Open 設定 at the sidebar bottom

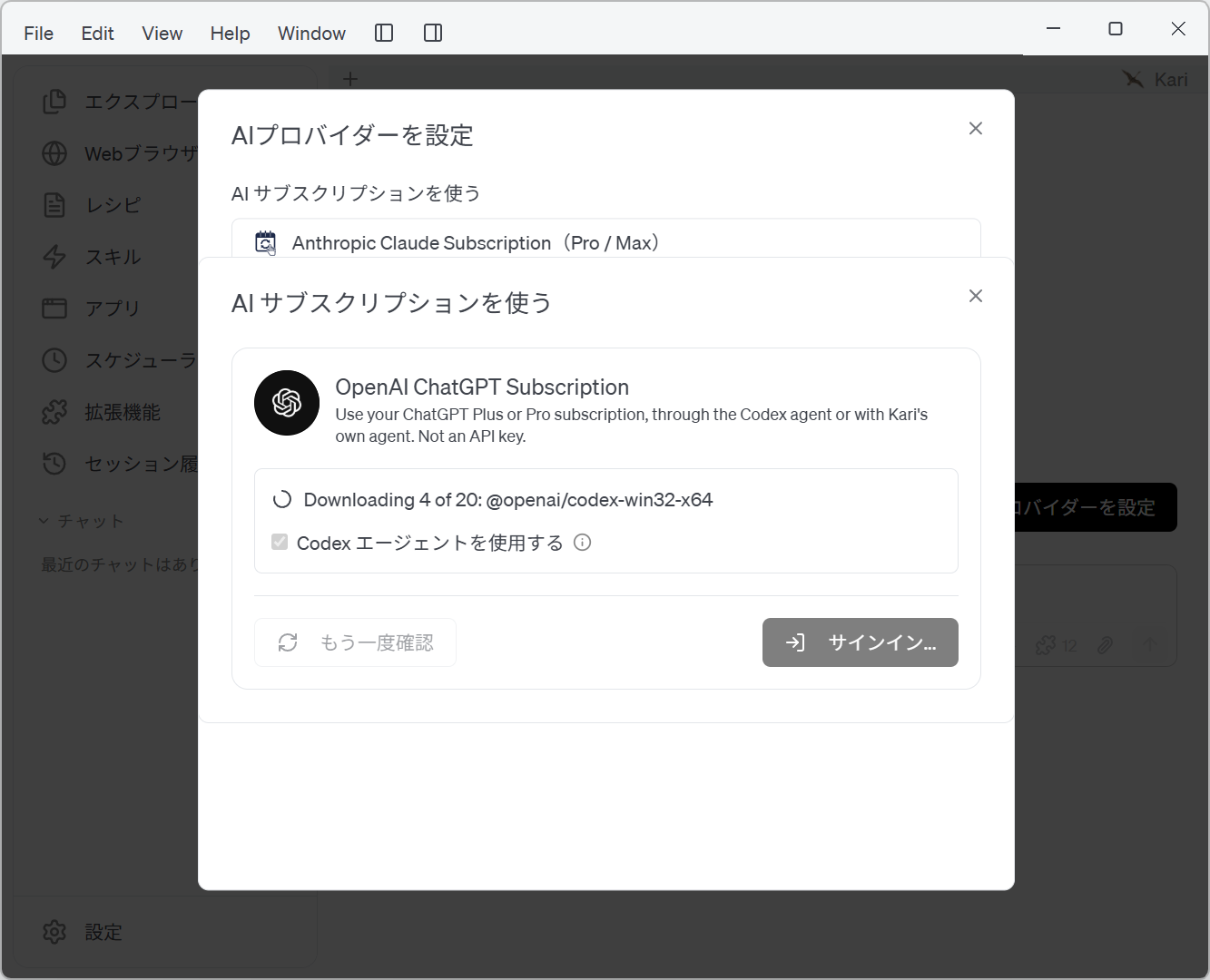(103, 932)
